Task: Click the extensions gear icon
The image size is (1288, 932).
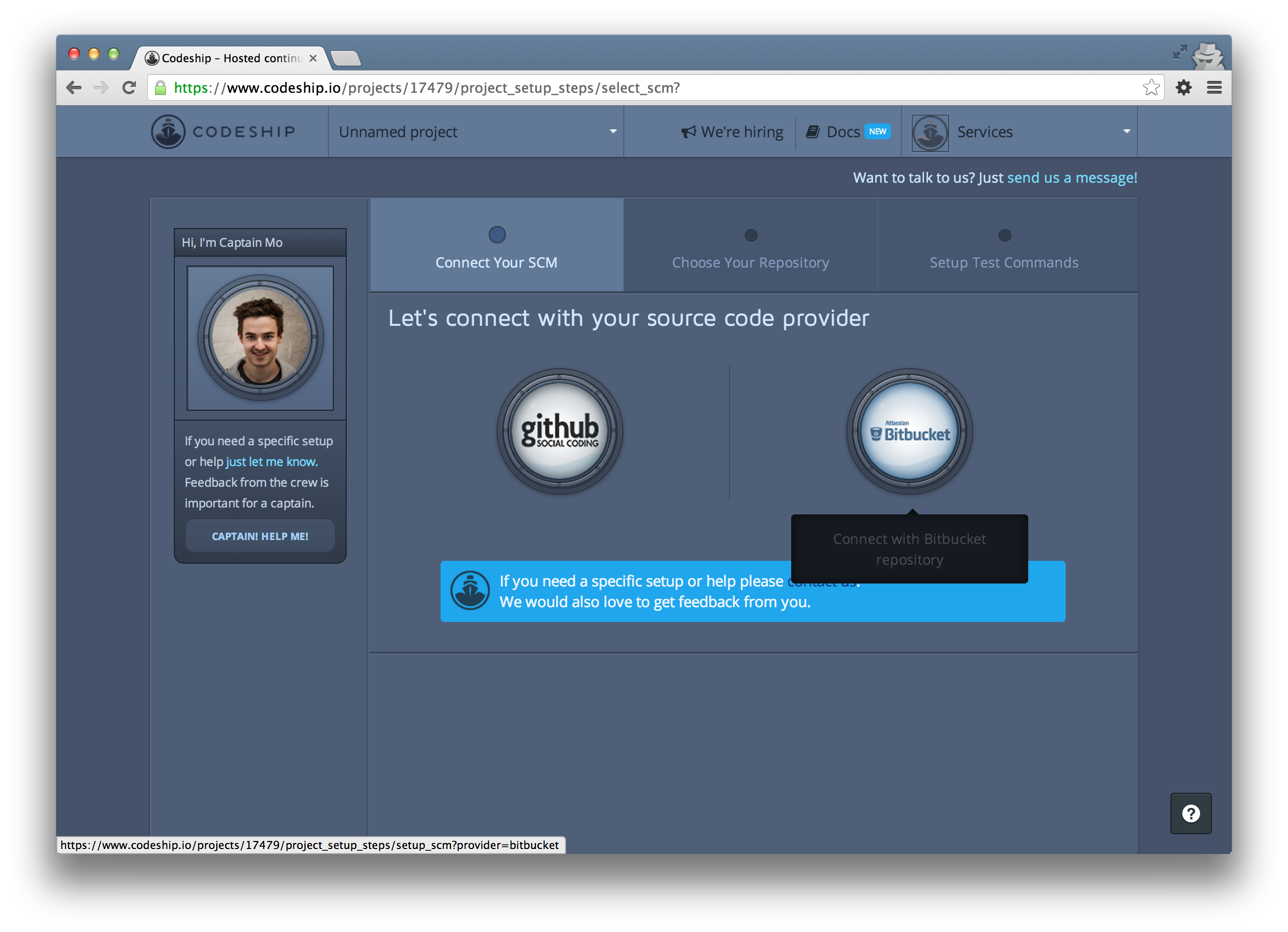Action: coord(1183,87)
